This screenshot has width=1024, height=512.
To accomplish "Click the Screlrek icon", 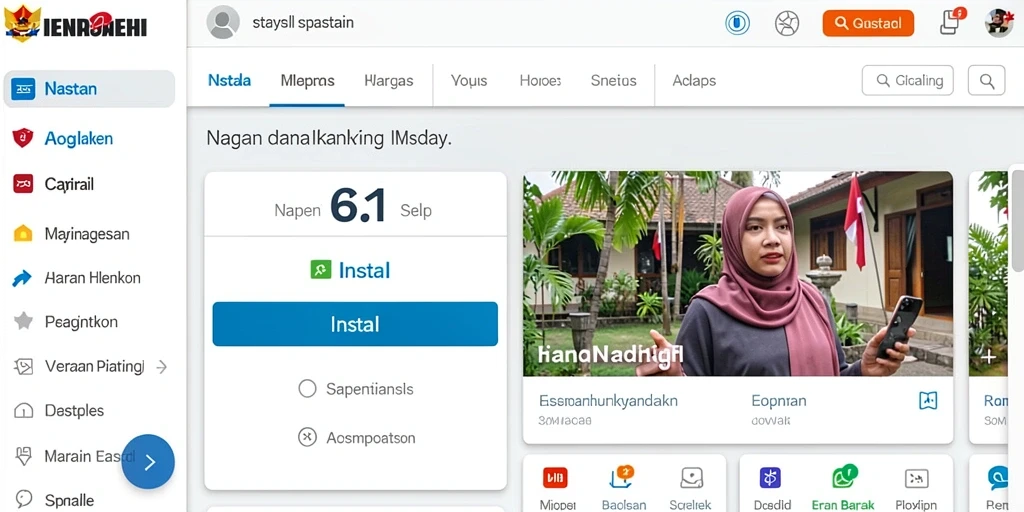I will [x=691, y=478].
